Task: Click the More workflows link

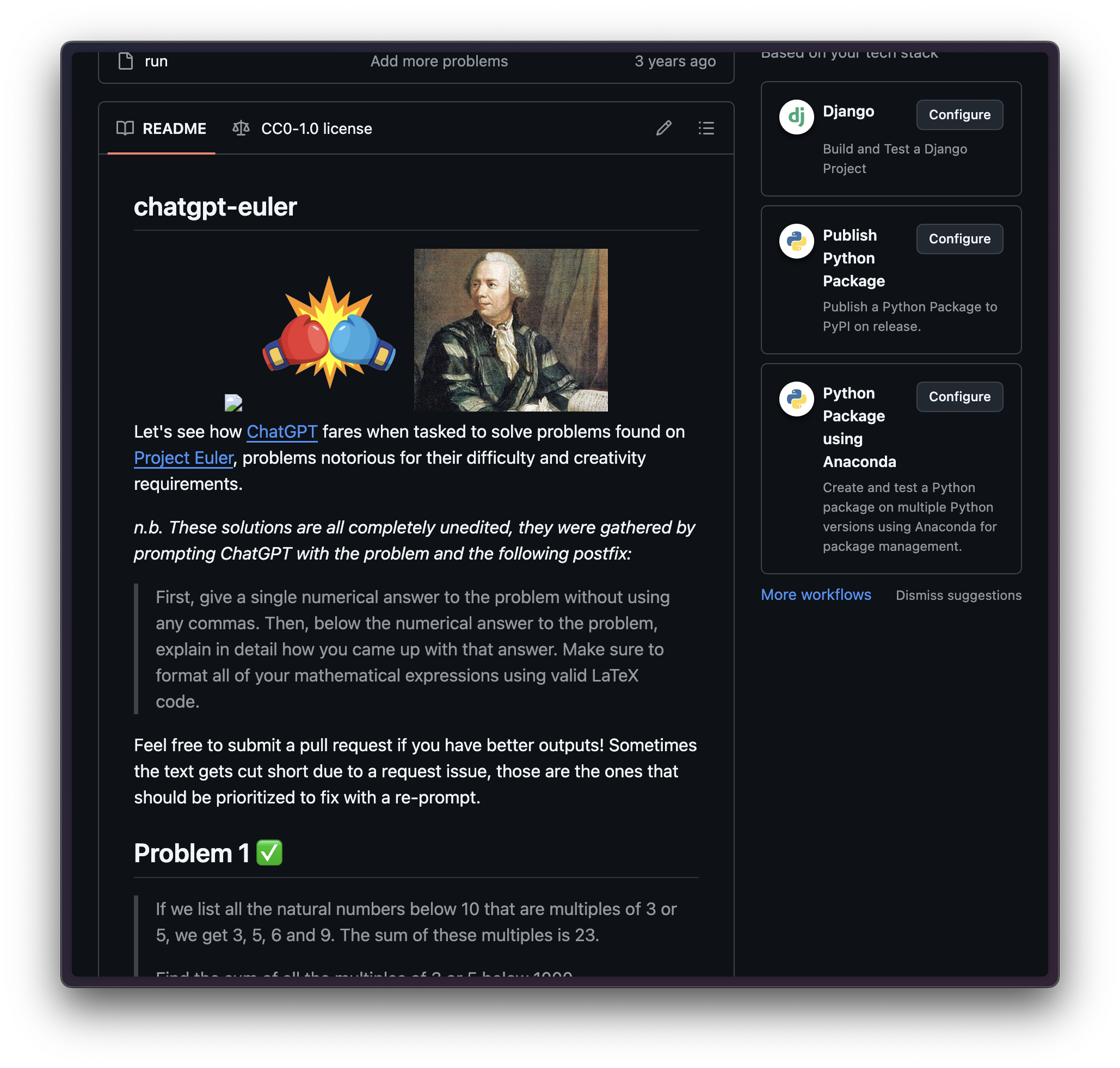Action: click(816, 594)
